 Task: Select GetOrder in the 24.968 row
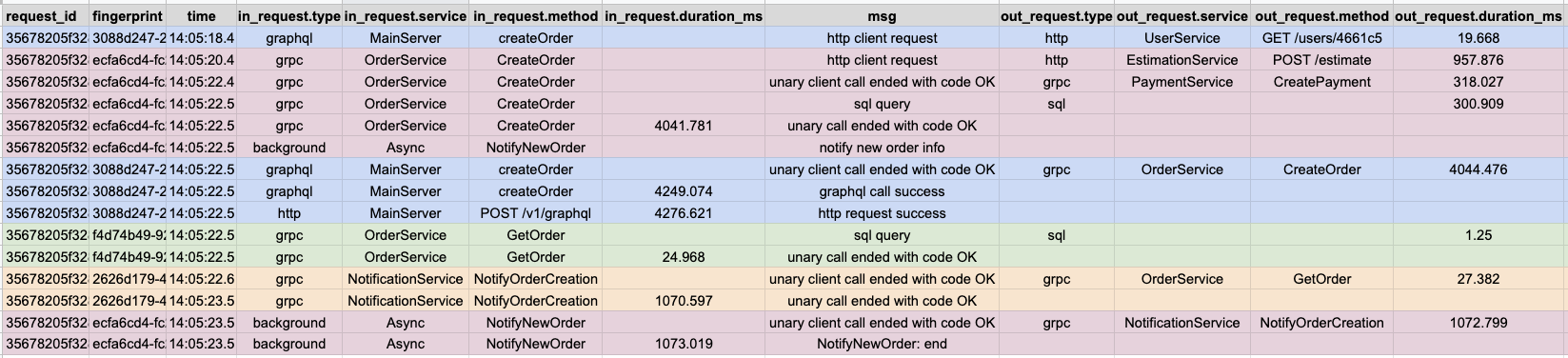536,257
